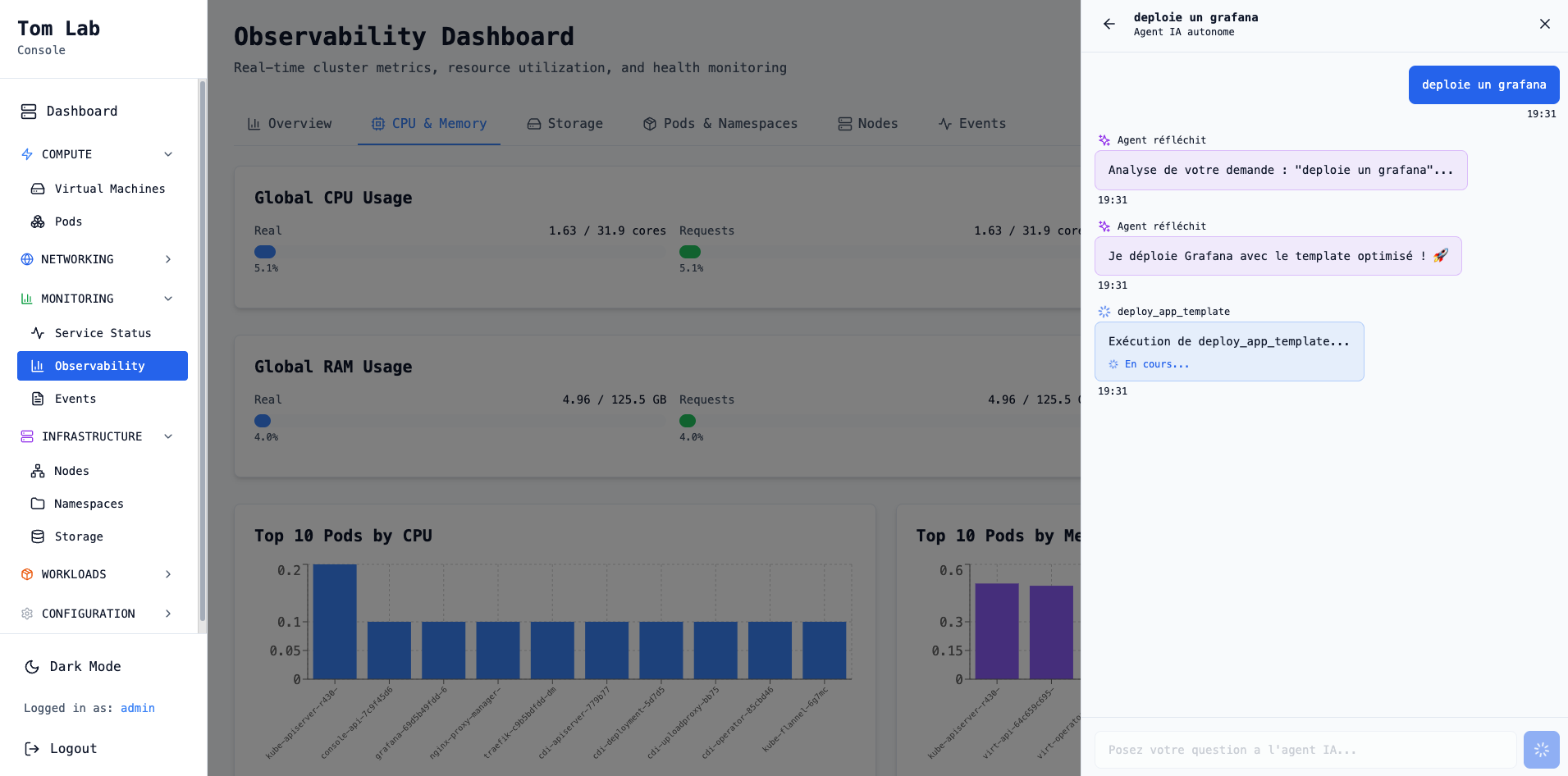Click the Storage database icon in sidebar
The height and width of the screenshot is (776, 1568).
pos(38,536)
